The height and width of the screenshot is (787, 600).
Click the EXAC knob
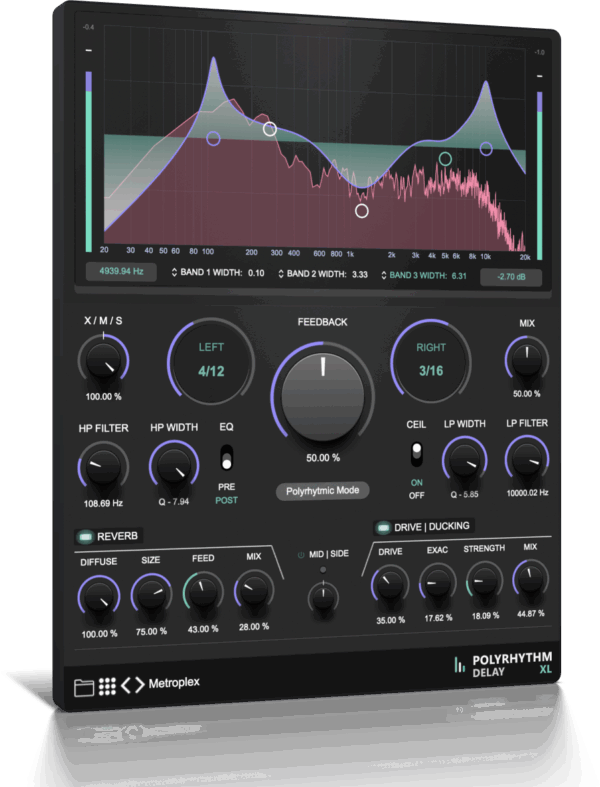(437, 583)
